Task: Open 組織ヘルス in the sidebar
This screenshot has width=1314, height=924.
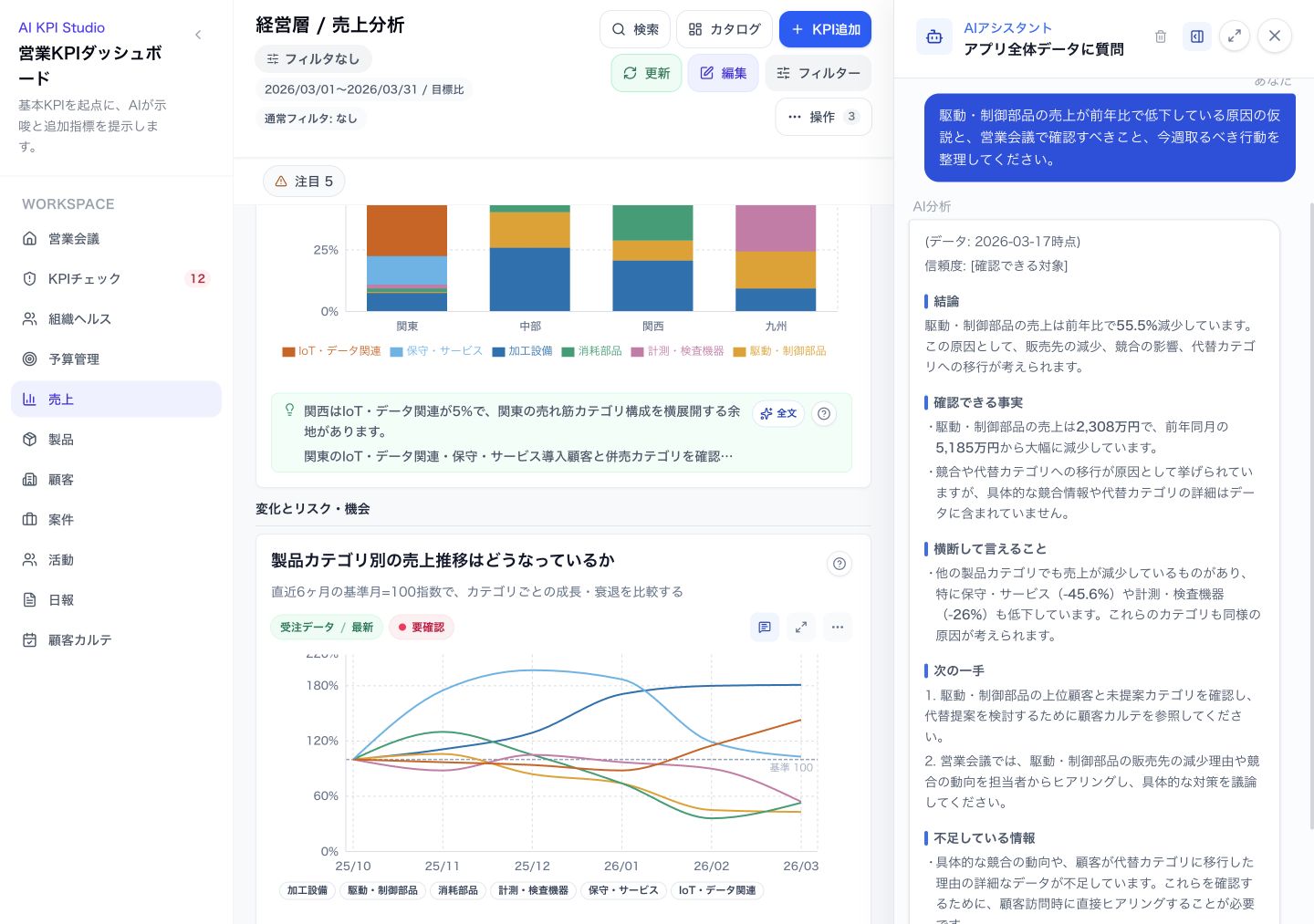Action: point(116,319)
